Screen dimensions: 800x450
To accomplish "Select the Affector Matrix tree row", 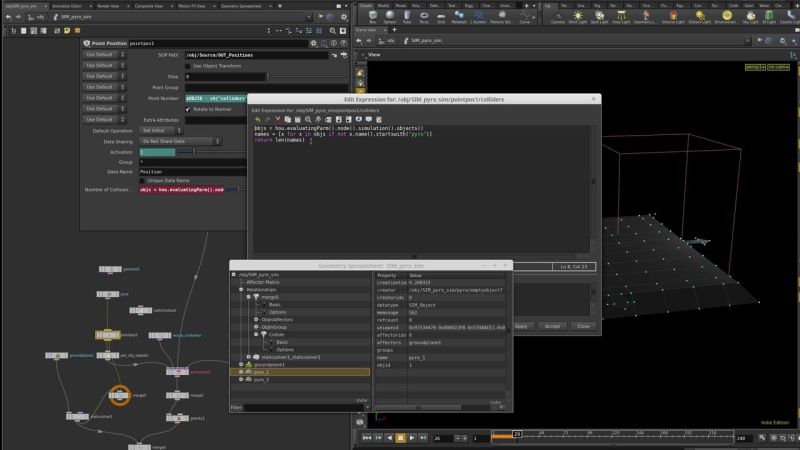I will click(x=262, y=282).
